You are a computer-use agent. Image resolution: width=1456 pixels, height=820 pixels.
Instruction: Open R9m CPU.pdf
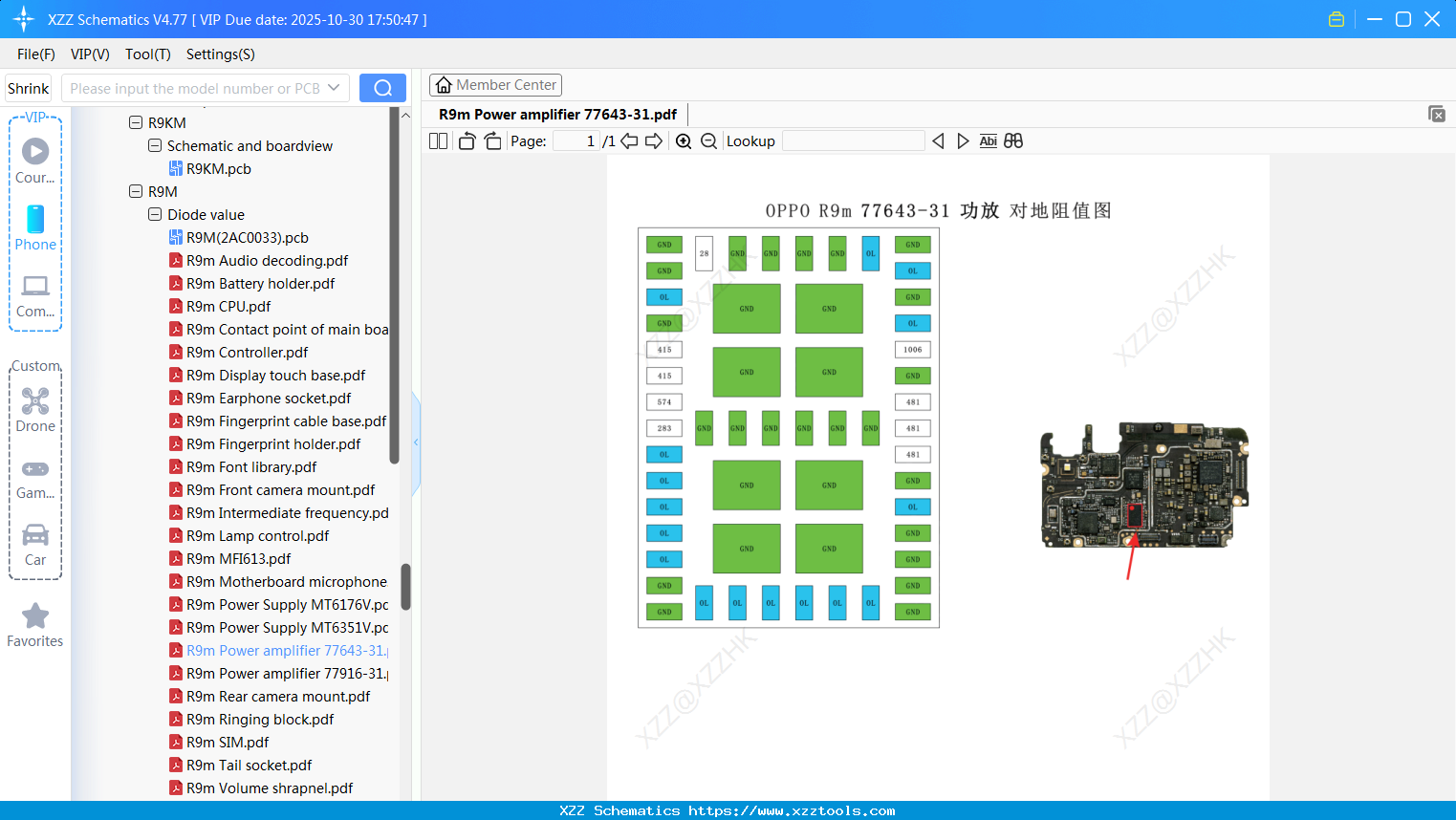pos(220,306)
